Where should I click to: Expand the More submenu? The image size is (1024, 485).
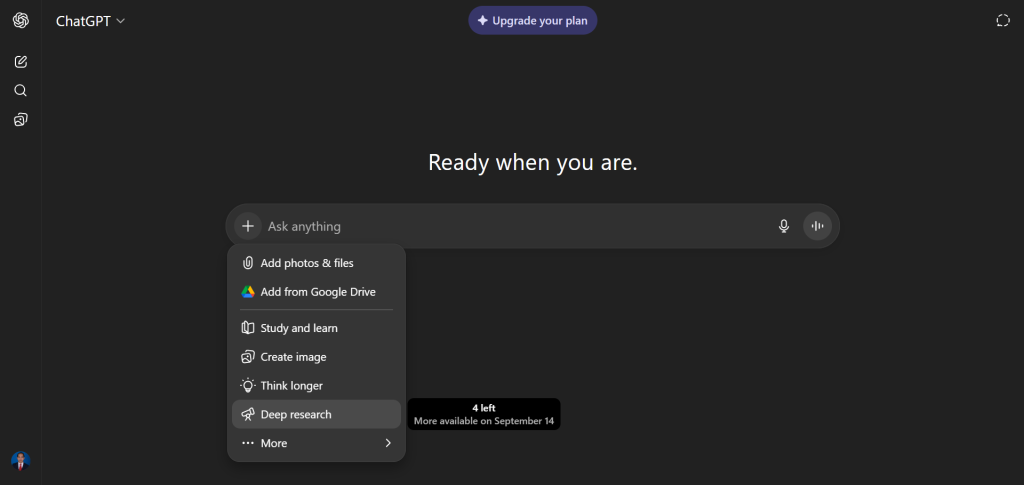[x=316, y=443]
